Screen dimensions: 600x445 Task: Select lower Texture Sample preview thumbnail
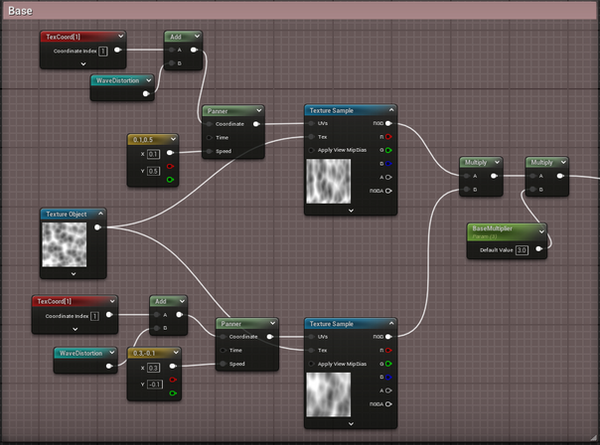(x=329, y=394)
